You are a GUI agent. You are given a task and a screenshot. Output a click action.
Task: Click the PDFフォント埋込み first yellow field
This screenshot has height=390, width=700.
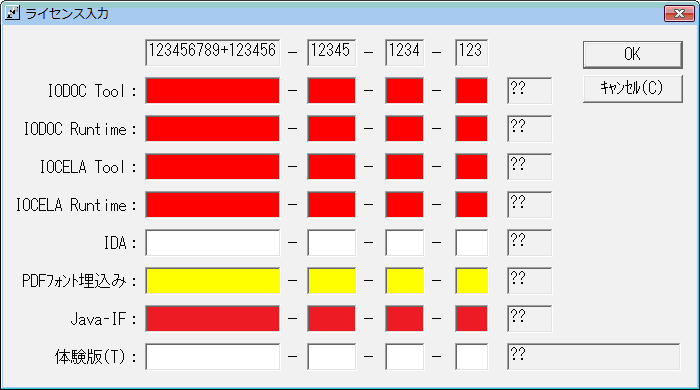[x=212, y=281]
